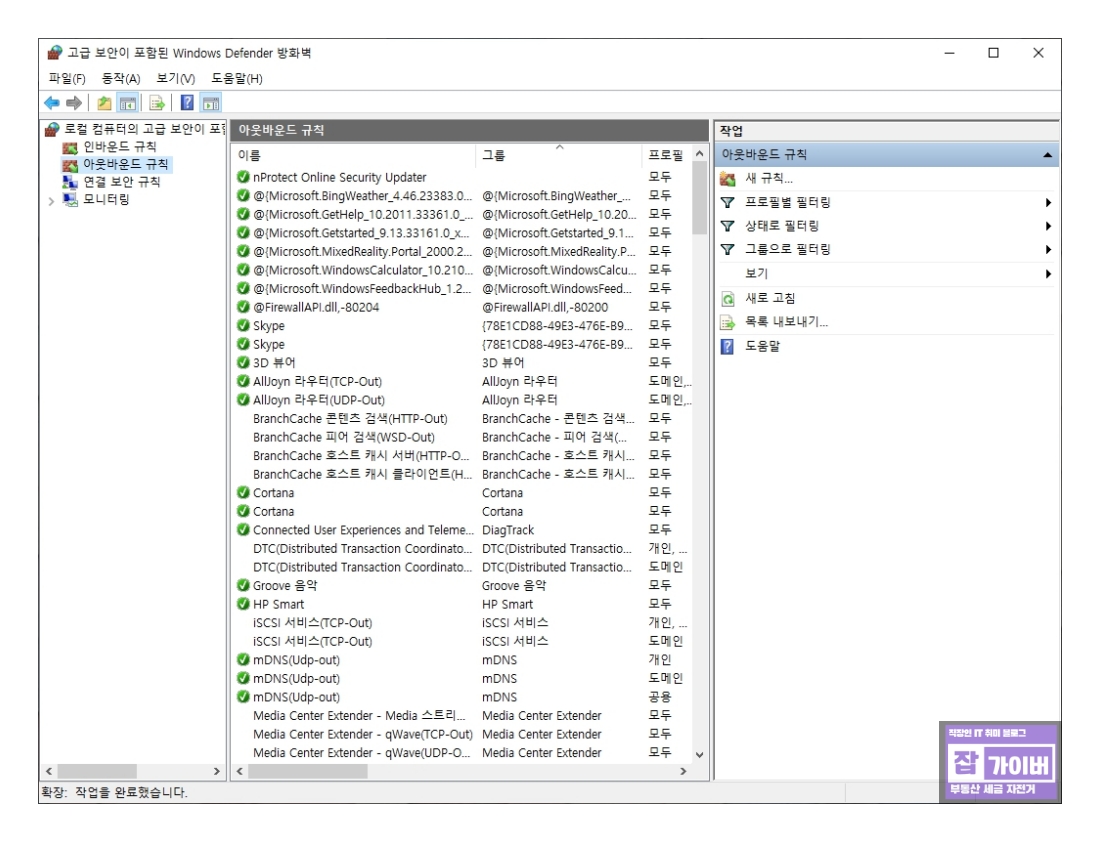Sort by the 프로필 column header
This screenshot has height=842, width=1100.
pyautogui.click(x=666, y=155)
